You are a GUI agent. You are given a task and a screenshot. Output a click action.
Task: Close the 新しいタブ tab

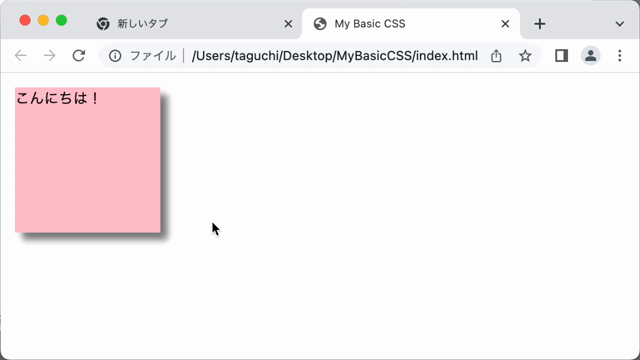(x=288, y=24)
